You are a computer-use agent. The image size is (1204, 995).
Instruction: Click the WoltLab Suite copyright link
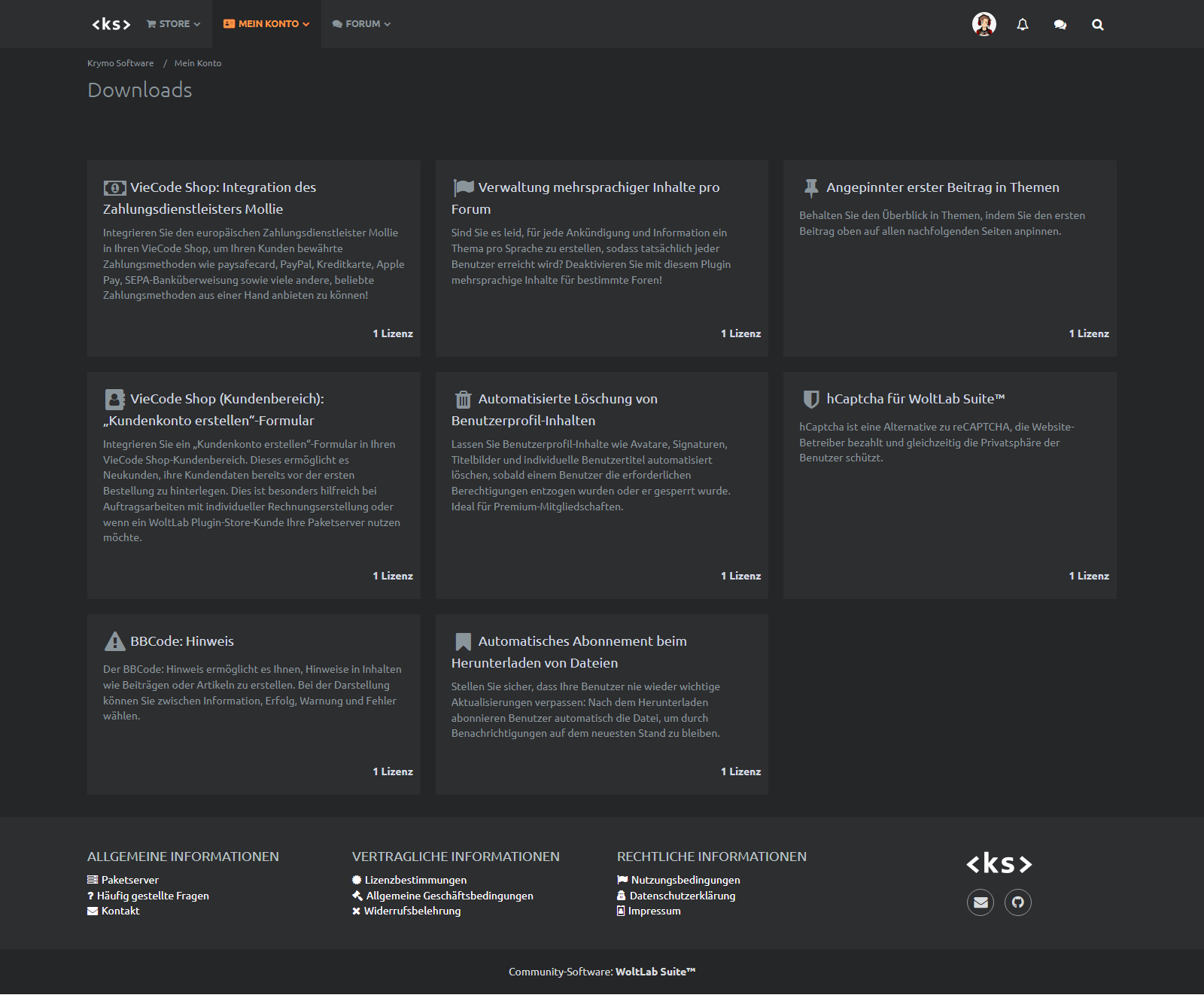[655, 972]
